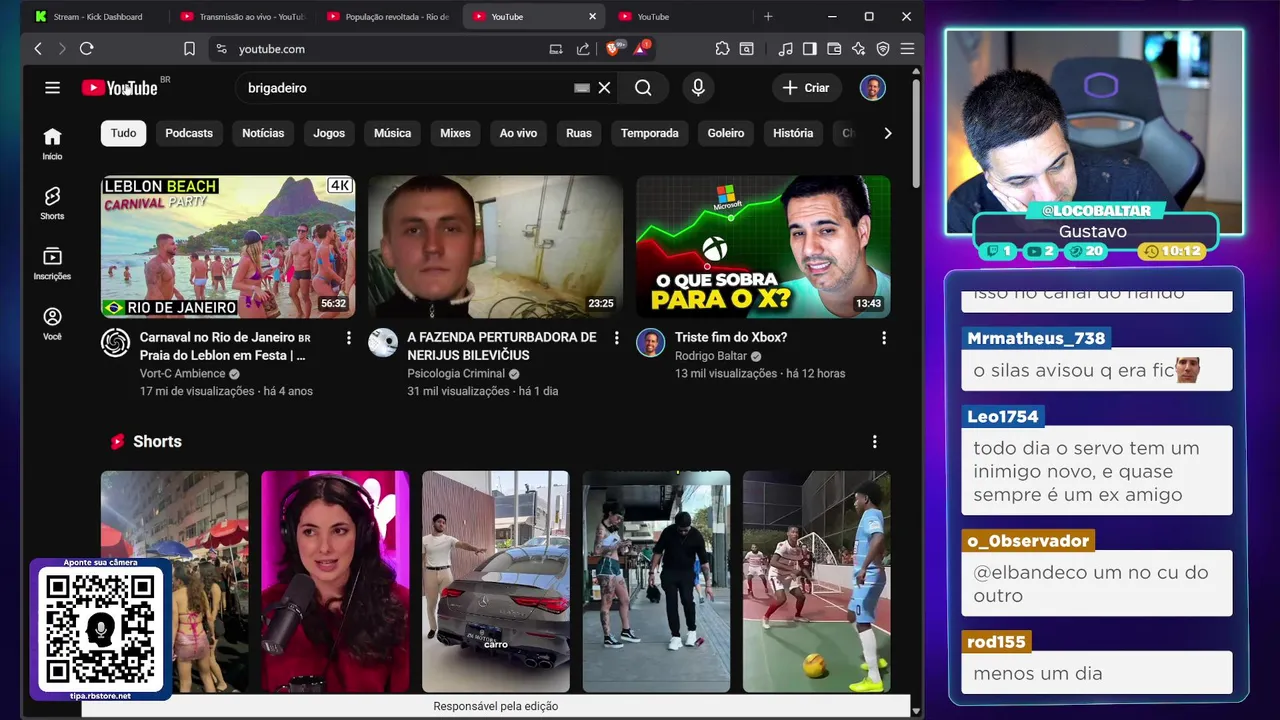The width and height of the screenshot is (1280, 720).
Task: Open the Rodrigo Baltar channel link
Action: (x=710, y=356)
